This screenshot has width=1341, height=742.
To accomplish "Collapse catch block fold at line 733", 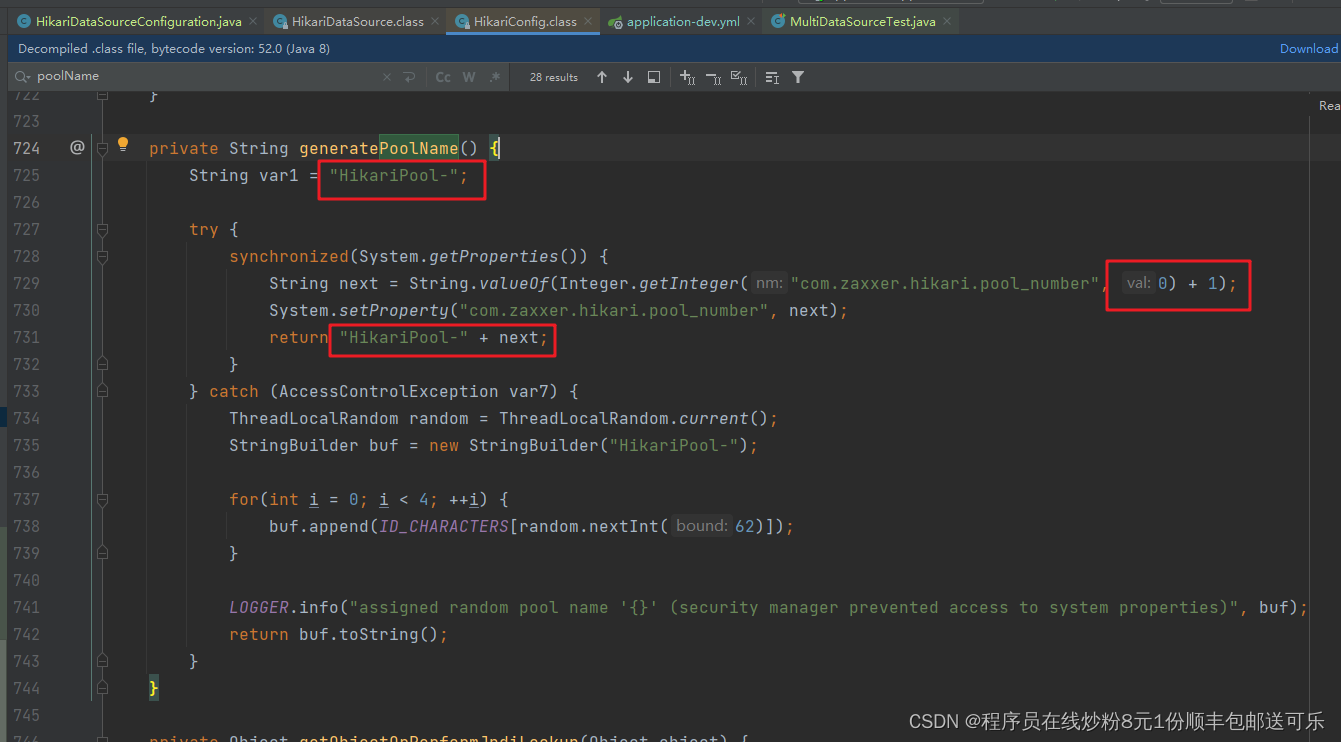I will [102, 391].
